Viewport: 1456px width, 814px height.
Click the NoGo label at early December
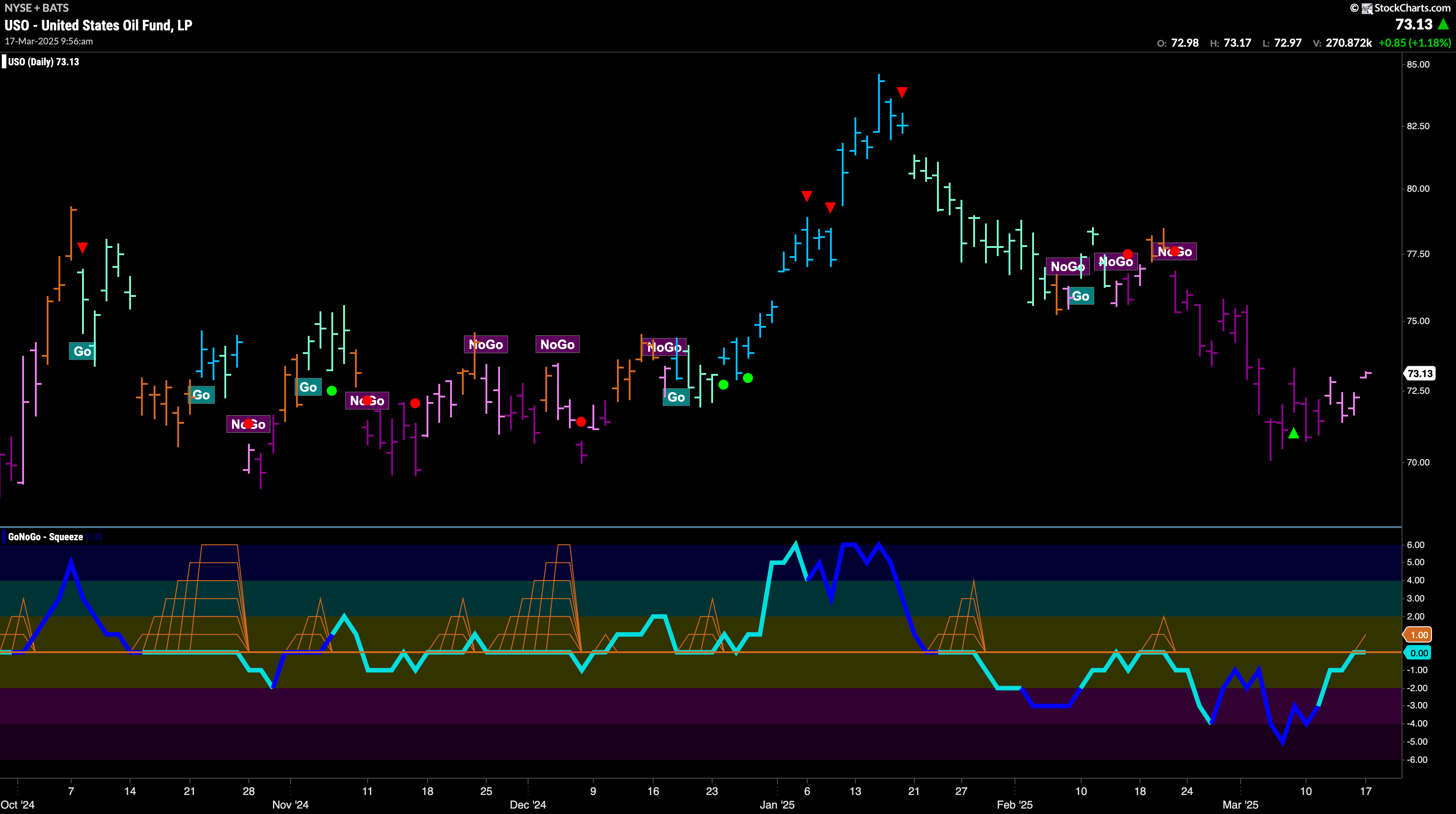click(557, 344)
